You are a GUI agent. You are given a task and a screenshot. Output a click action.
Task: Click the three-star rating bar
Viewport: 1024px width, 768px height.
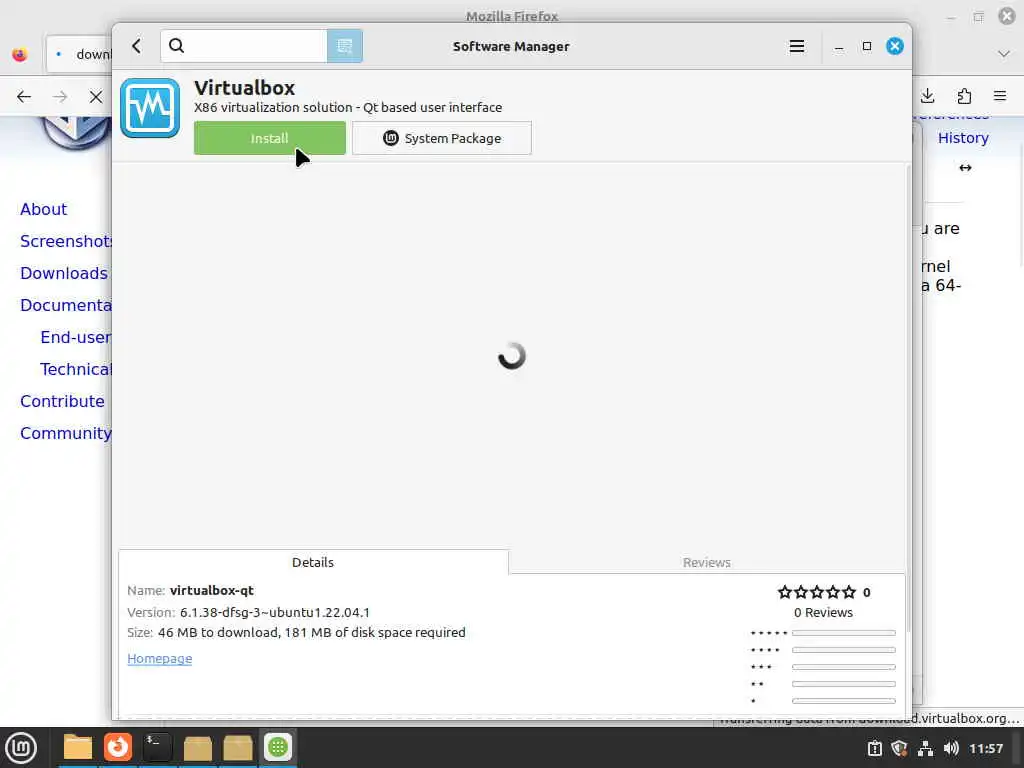[844, 667]
